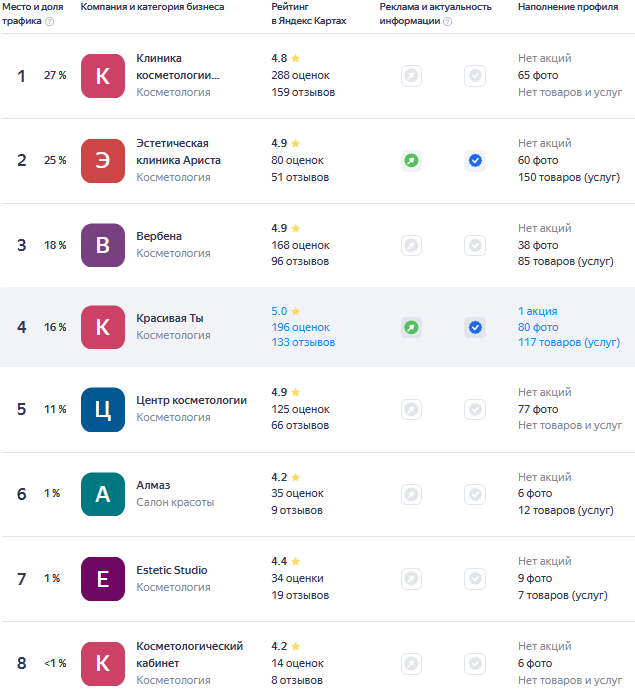Click the verified checkmark icon for Клиника косметологии
Viewport: 635px width, 700px height.
tap(475, 76)
